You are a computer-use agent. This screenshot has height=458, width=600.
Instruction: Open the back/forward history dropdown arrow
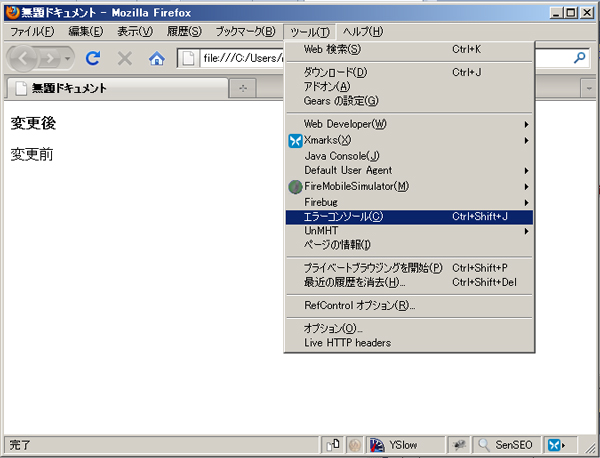[x=67, y=59]
